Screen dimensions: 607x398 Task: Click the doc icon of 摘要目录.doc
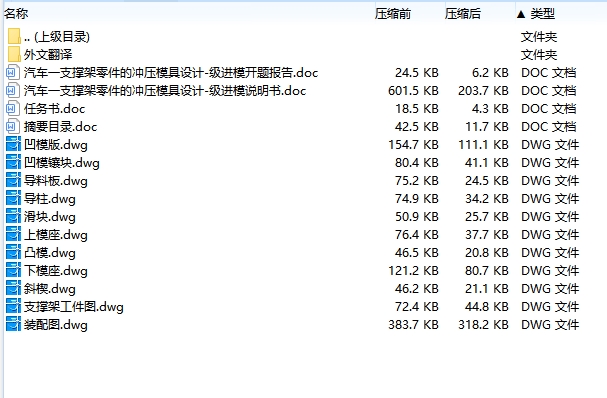click(x=13, y=126)
